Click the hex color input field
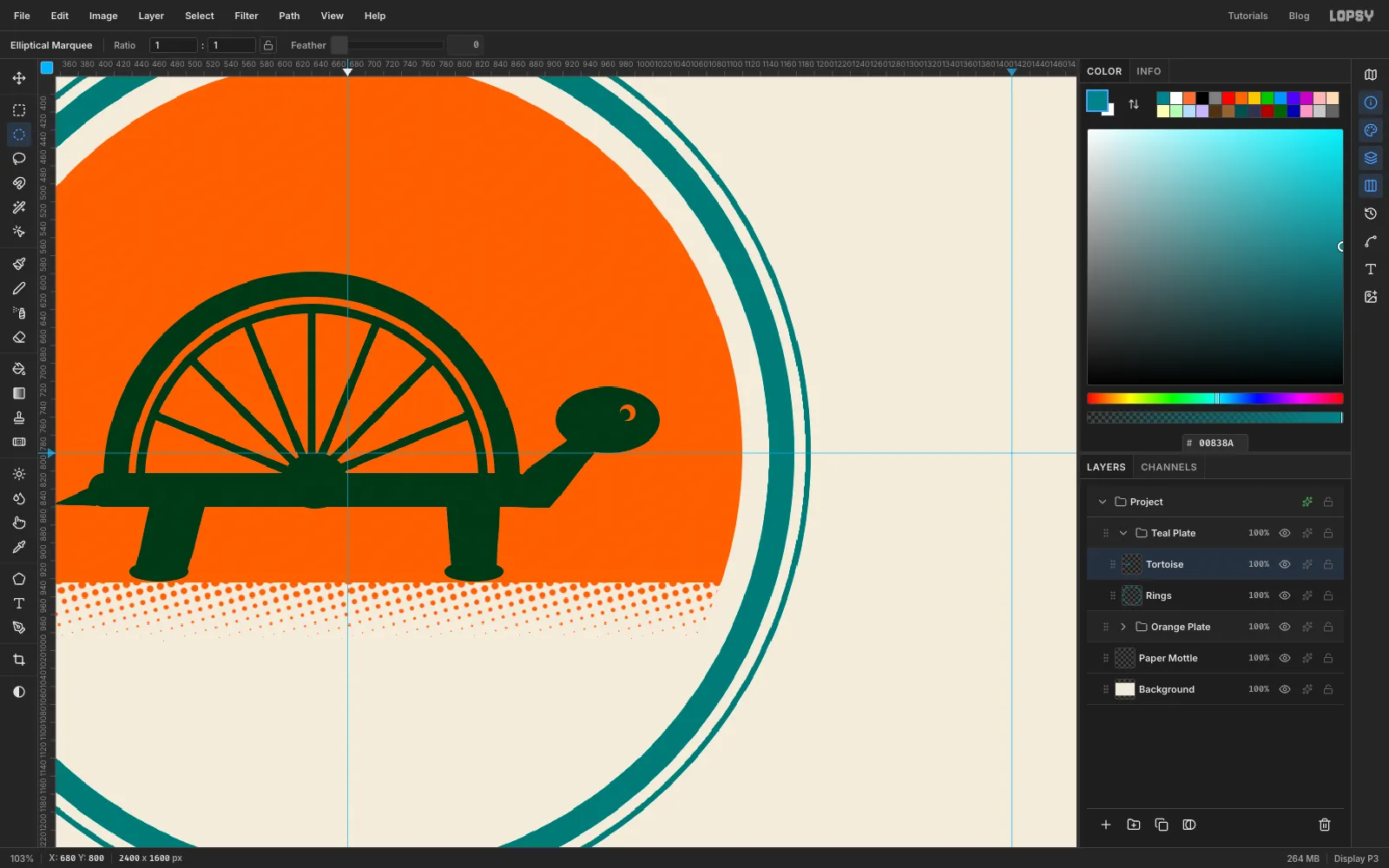 pos(1215,443)
